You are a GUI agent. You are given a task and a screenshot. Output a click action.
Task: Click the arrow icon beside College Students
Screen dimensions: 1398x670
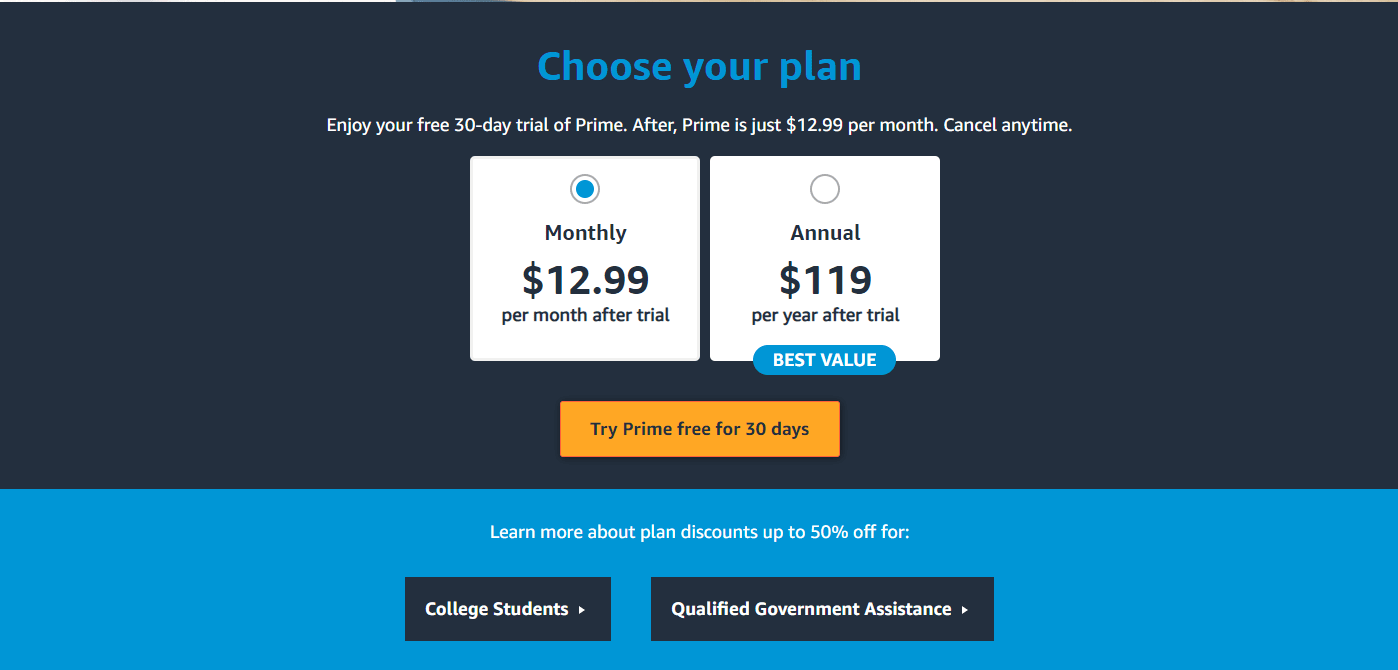pyautogui.click(x=582, y=610)
